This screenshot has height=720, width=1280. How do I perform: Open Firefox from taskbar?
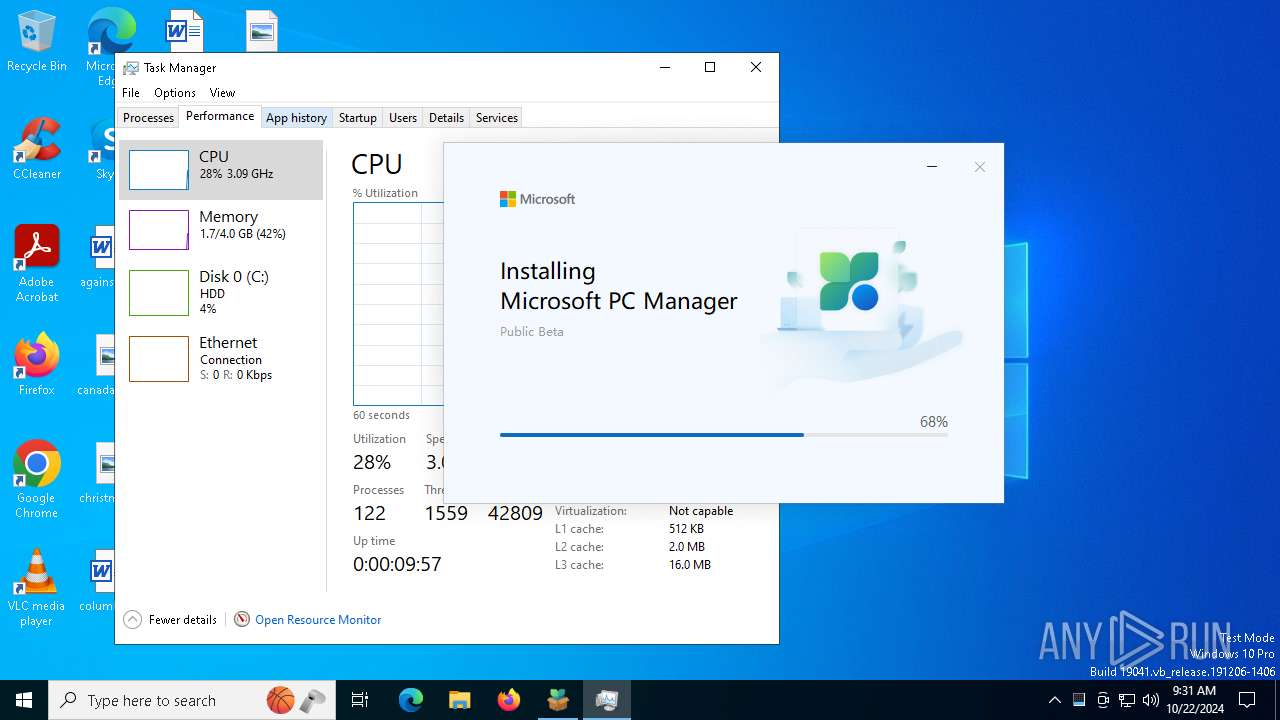(508, 700)
